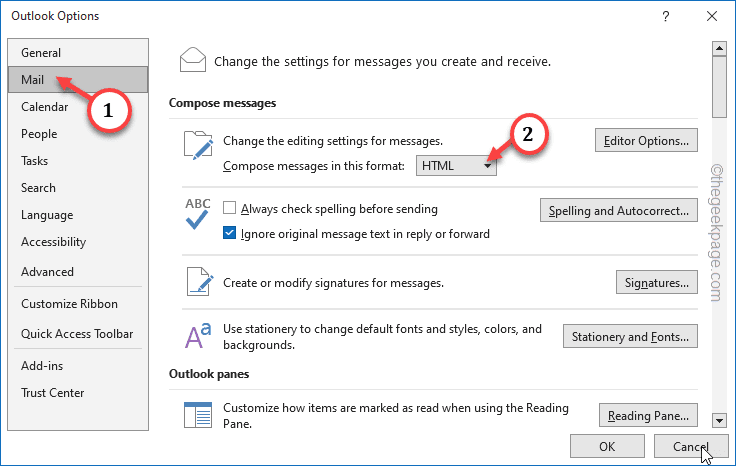Click the 'Use stationery to change default fonts' text
The width and height of the screenshot is (736, 466).
pos(382,336)
